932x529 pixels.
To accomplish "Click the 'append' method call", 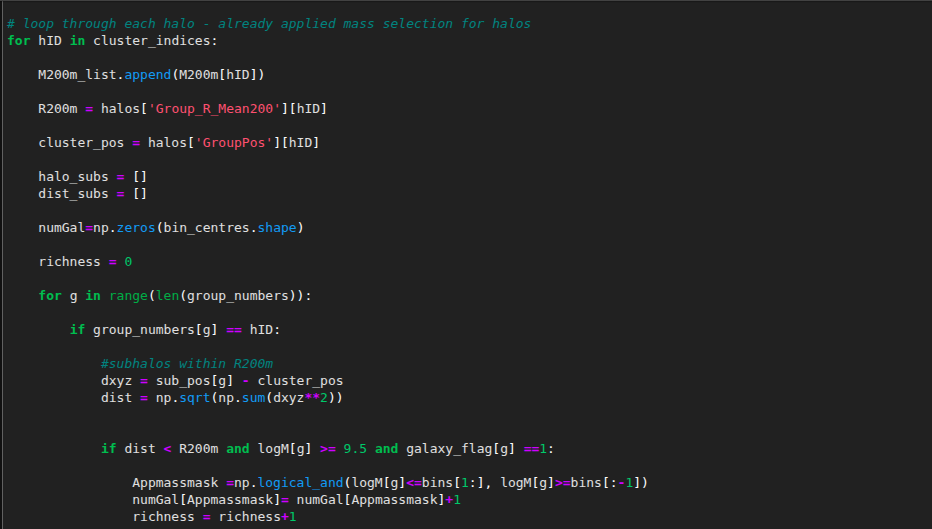I will tap(147, 75).
